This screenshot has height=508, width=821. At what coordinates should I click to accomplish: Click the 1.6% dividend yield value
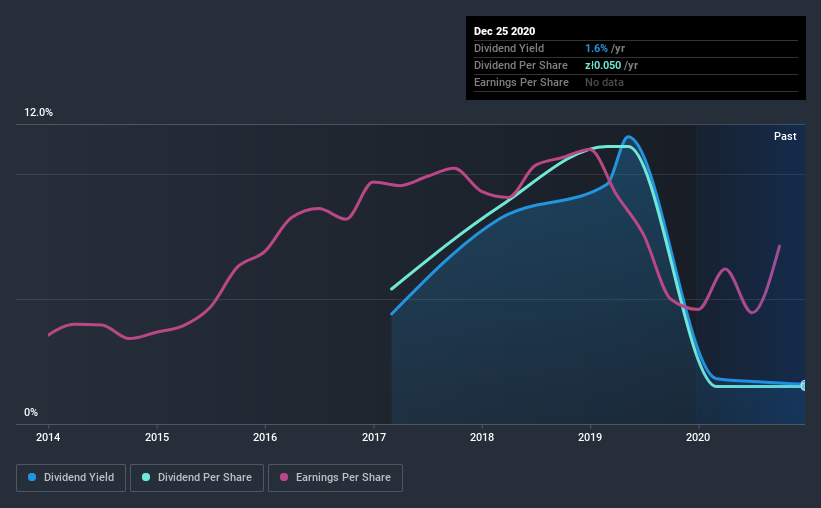[x=596, y=48]
